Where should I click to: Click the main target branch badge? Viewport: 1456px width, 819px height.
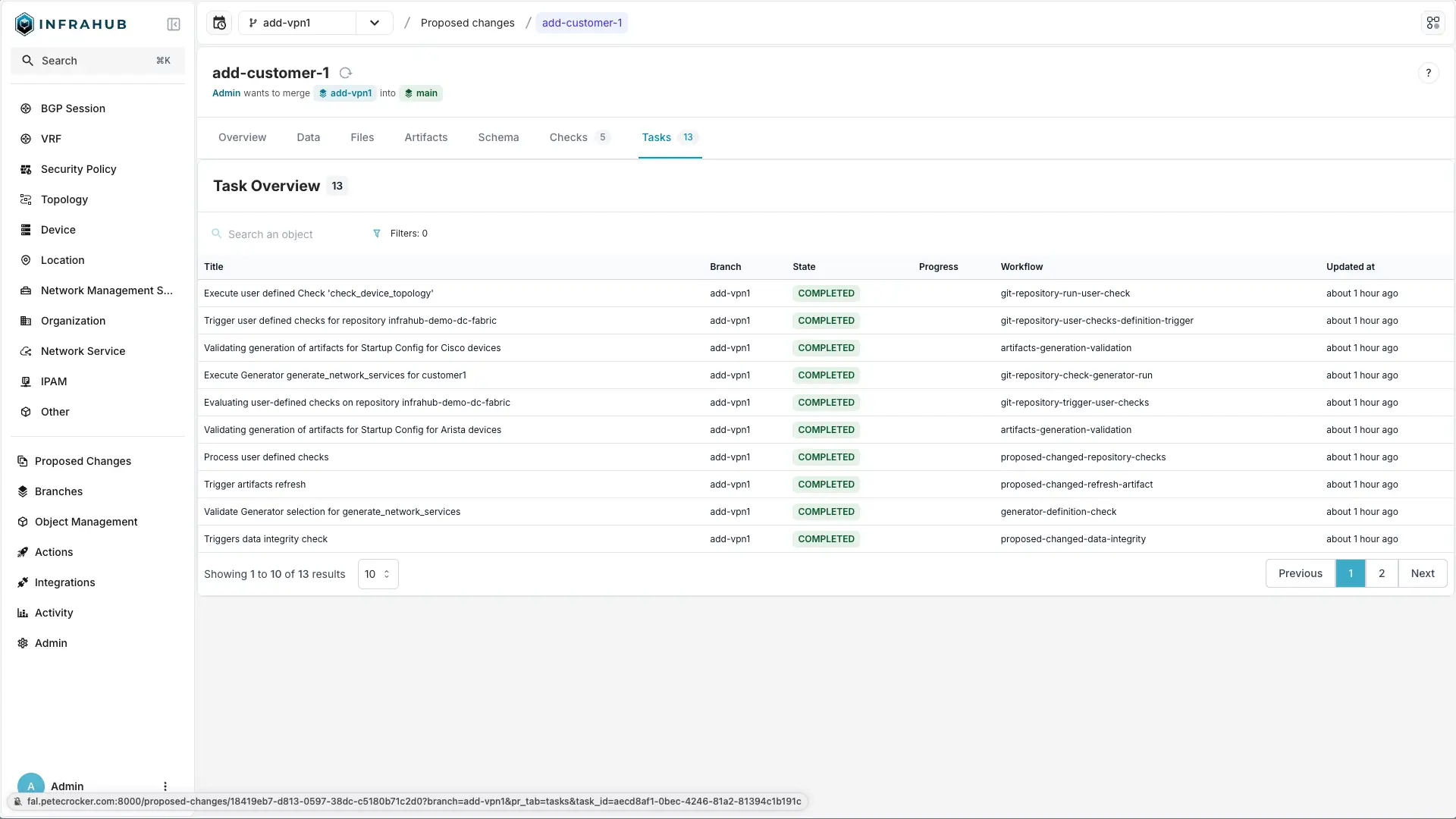coord(421,93)
